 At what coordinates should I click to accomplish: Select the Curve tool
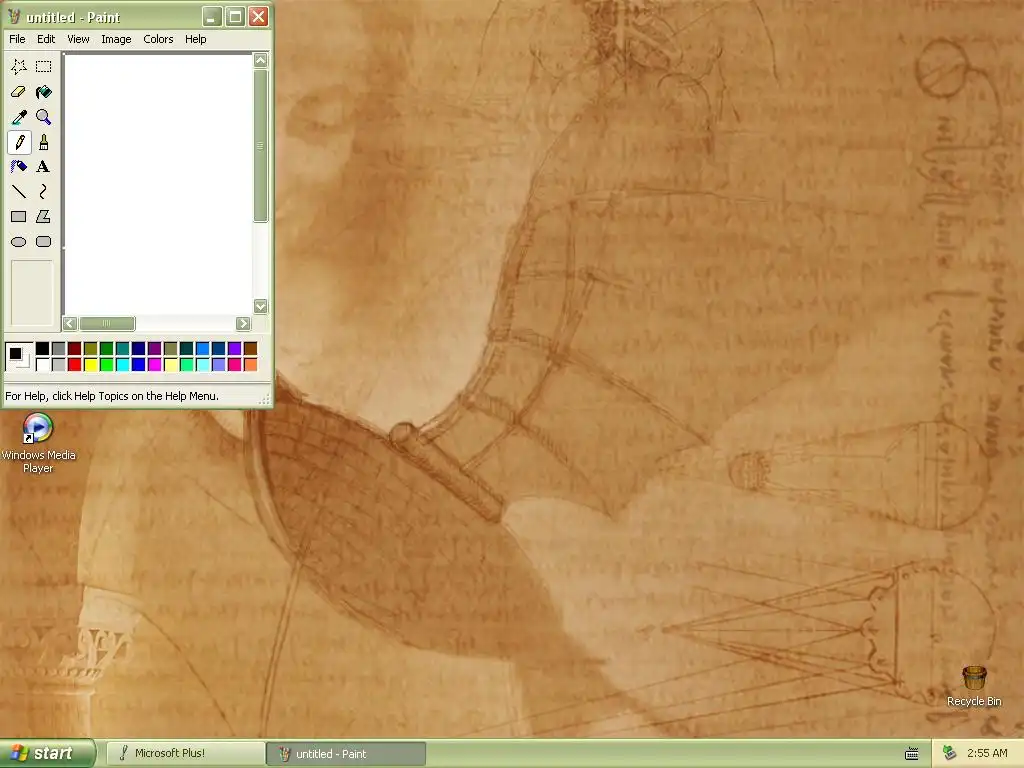(44, 191)
